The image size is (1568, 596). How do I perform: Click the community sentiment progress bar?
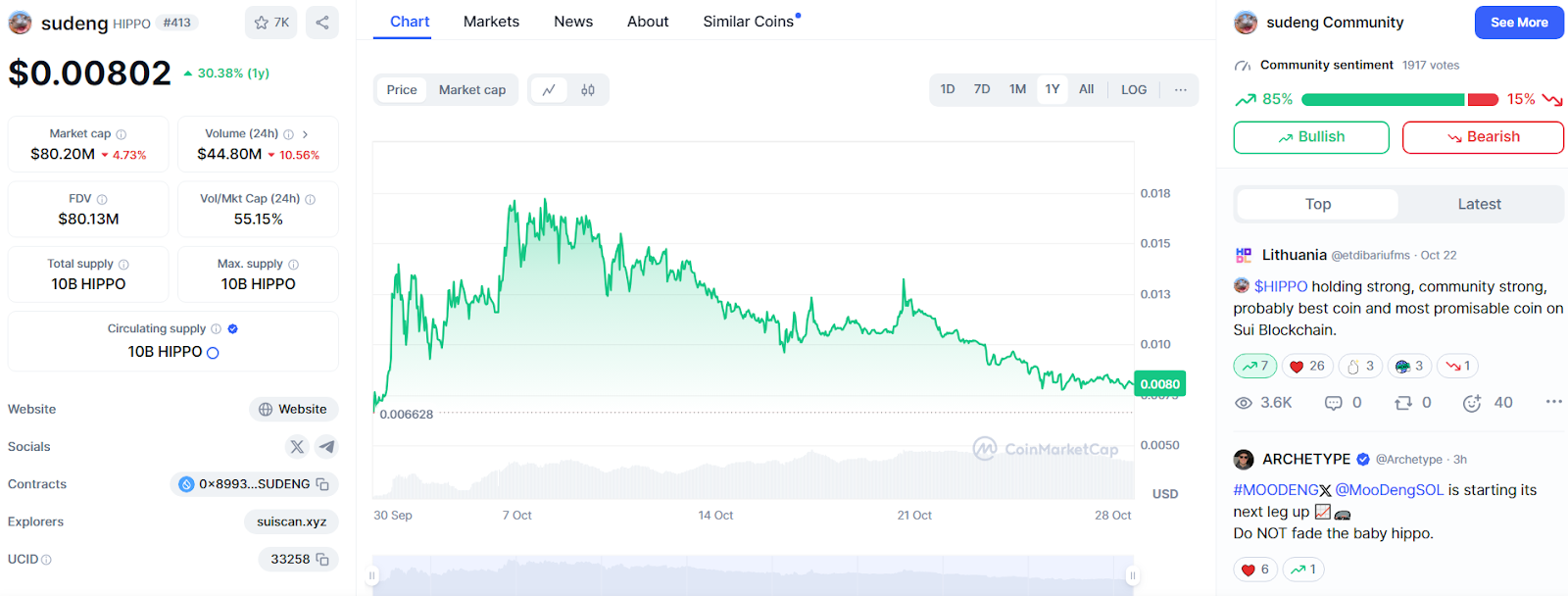point(1399,100)
